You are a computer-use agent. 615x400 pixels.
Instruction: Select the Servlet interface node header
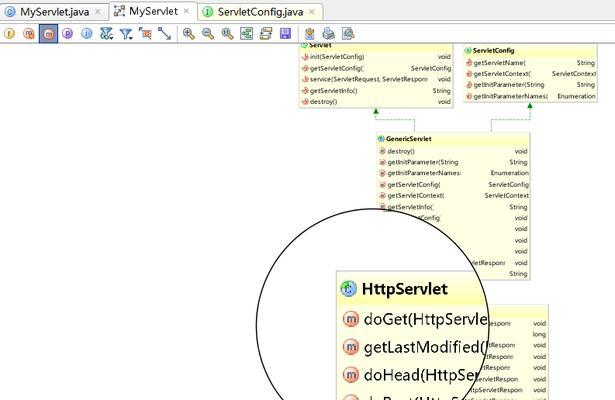point(376,46)
